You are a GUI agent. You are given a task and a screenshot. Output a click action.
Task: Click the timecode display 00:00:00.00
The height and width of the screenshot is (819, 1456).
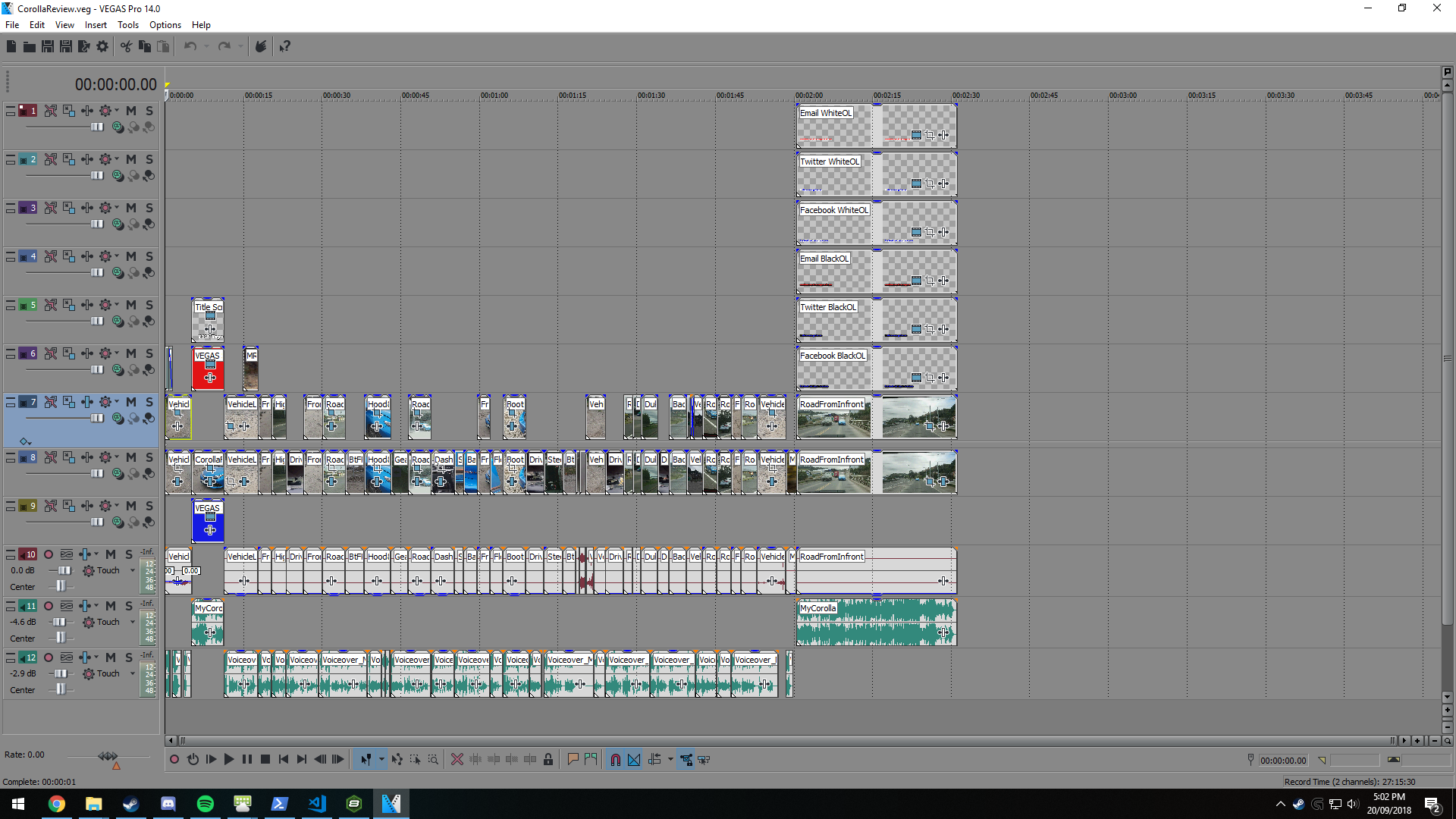[116, 84]
